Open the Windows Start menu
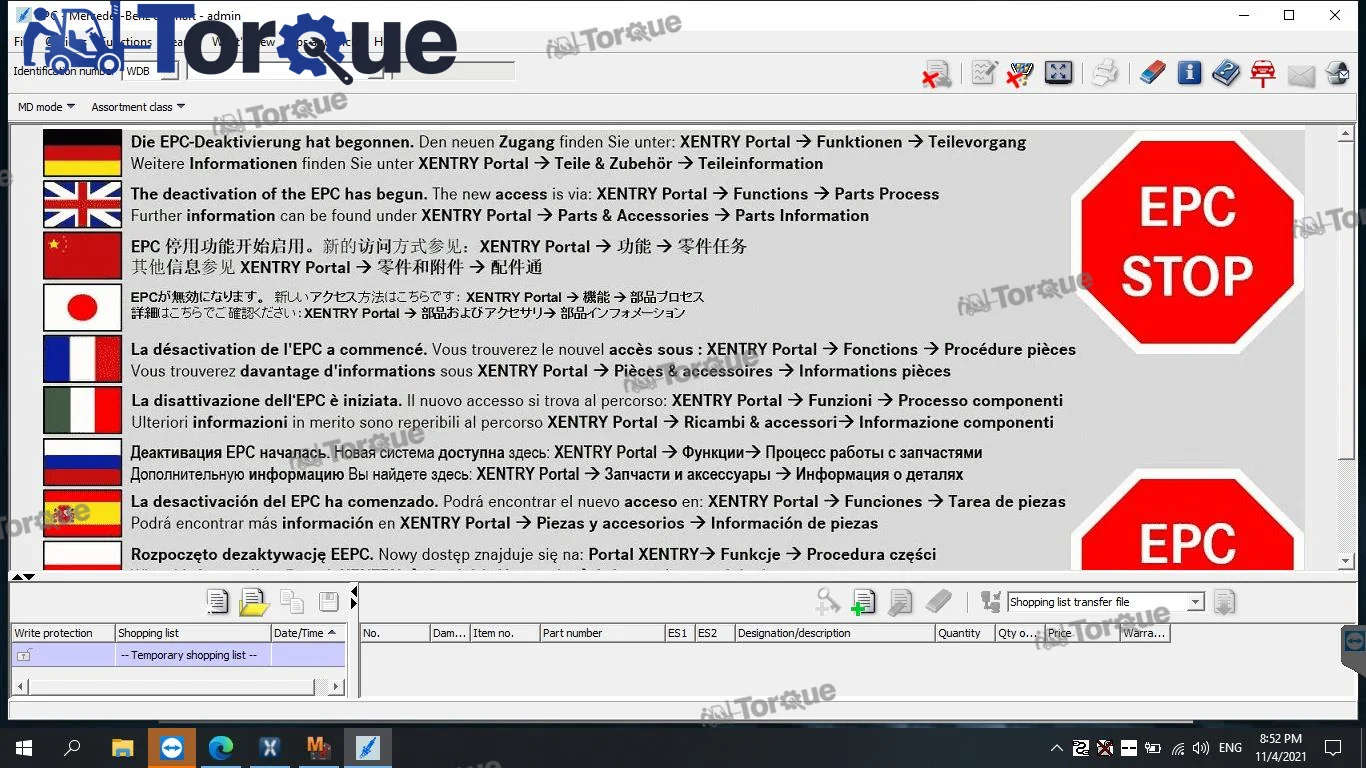Viewport: 1366px width, 768px height. click(x=24, y=748)
